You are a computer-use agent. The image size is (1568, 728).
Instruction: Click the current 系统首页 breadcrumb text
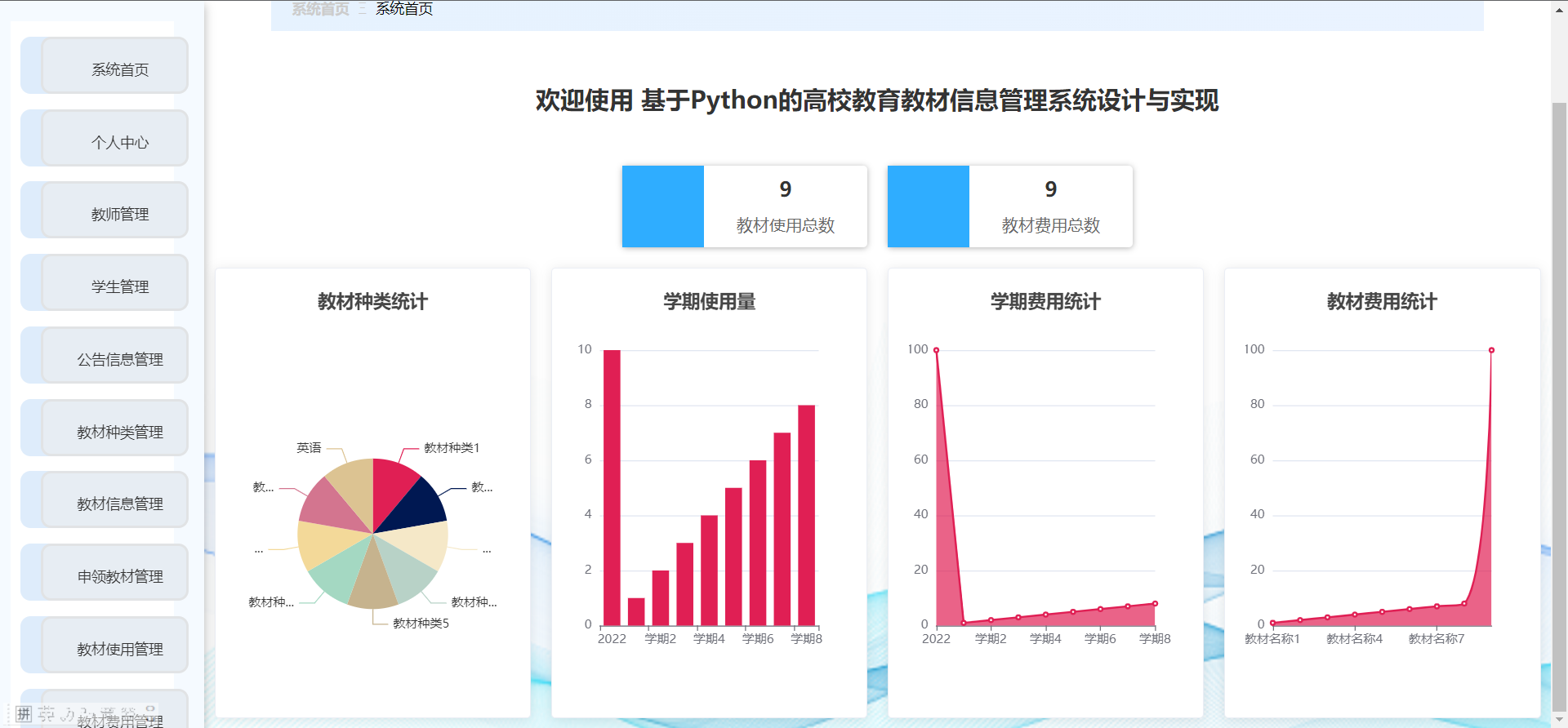[x=404, y=9]
